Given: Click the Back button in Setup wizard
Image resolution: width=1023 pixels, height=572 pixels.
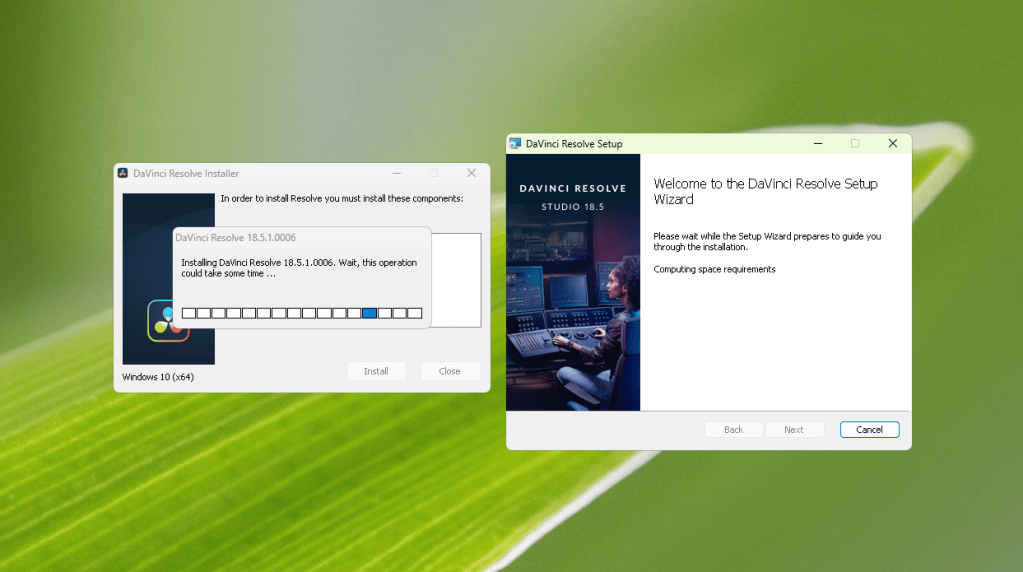Looking at the screenshot, I should 733,429.
